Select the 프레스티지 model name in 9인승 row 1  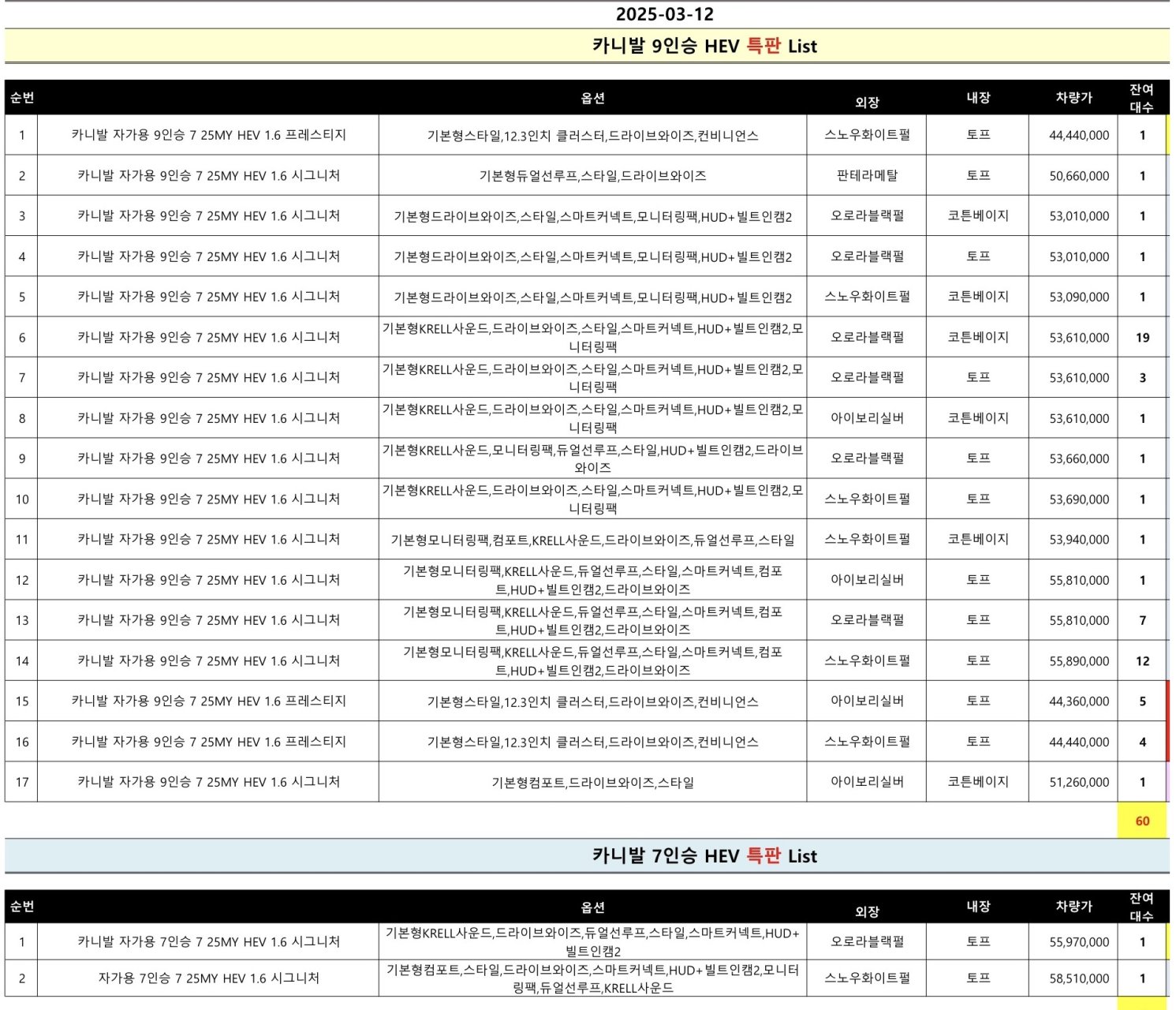point(208,135)
